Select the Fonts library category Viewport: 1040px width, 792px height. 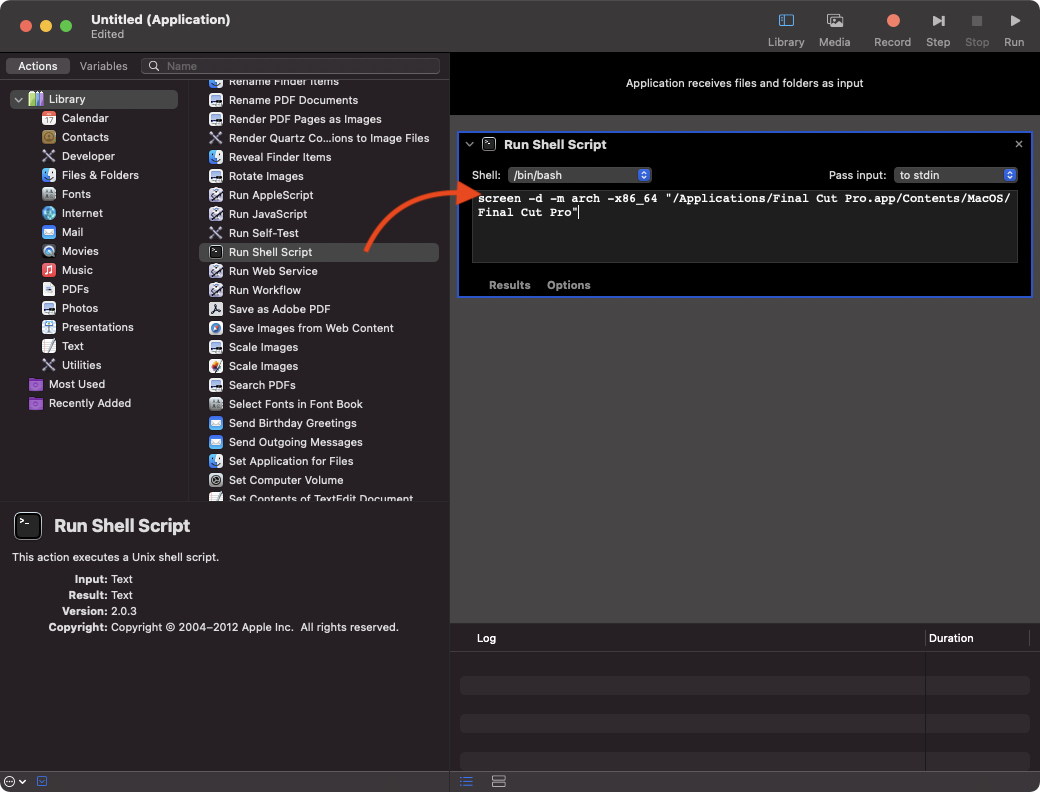click(x=76, y=194)
